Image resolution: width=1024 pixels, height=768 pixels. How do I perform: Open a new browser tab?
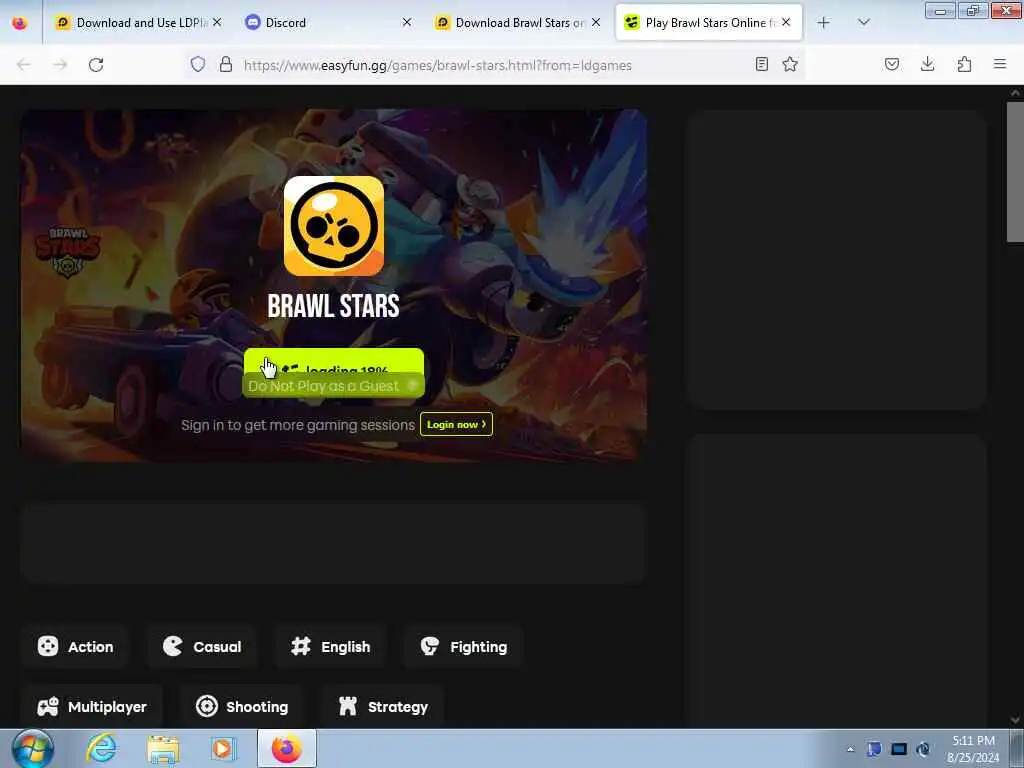824,22
